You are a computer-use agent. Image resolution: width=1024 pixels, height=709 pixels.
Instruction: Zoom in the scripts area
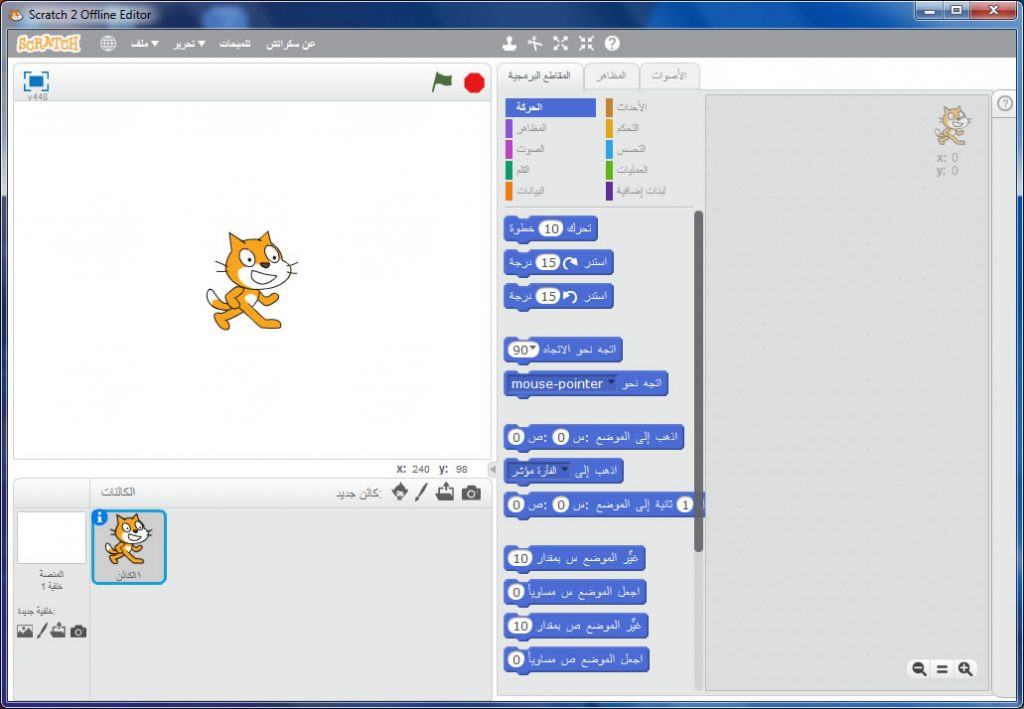click(965, 669)
